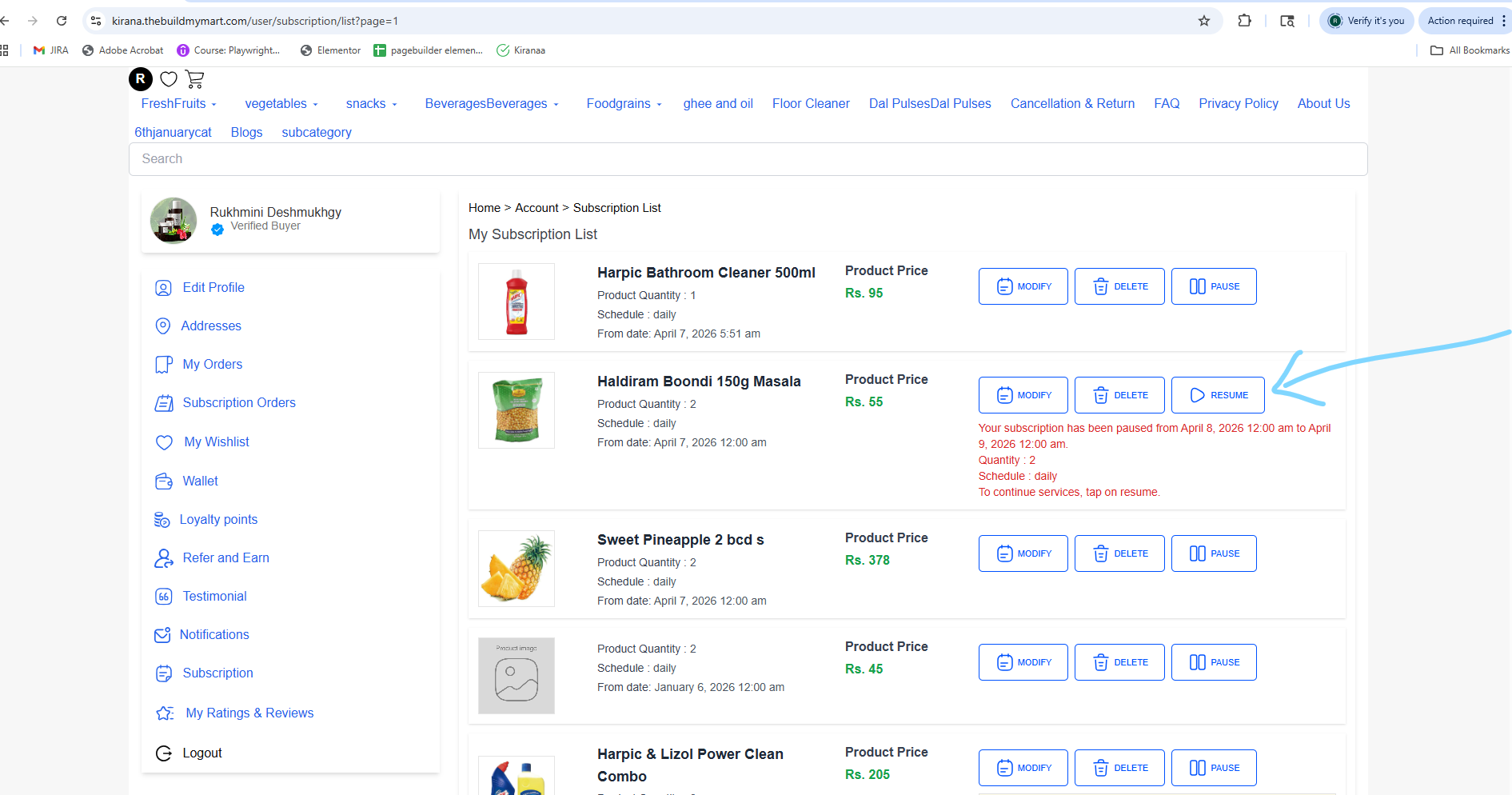Click the Subscription sidebar calendar icon

click(x=163, y=673)
